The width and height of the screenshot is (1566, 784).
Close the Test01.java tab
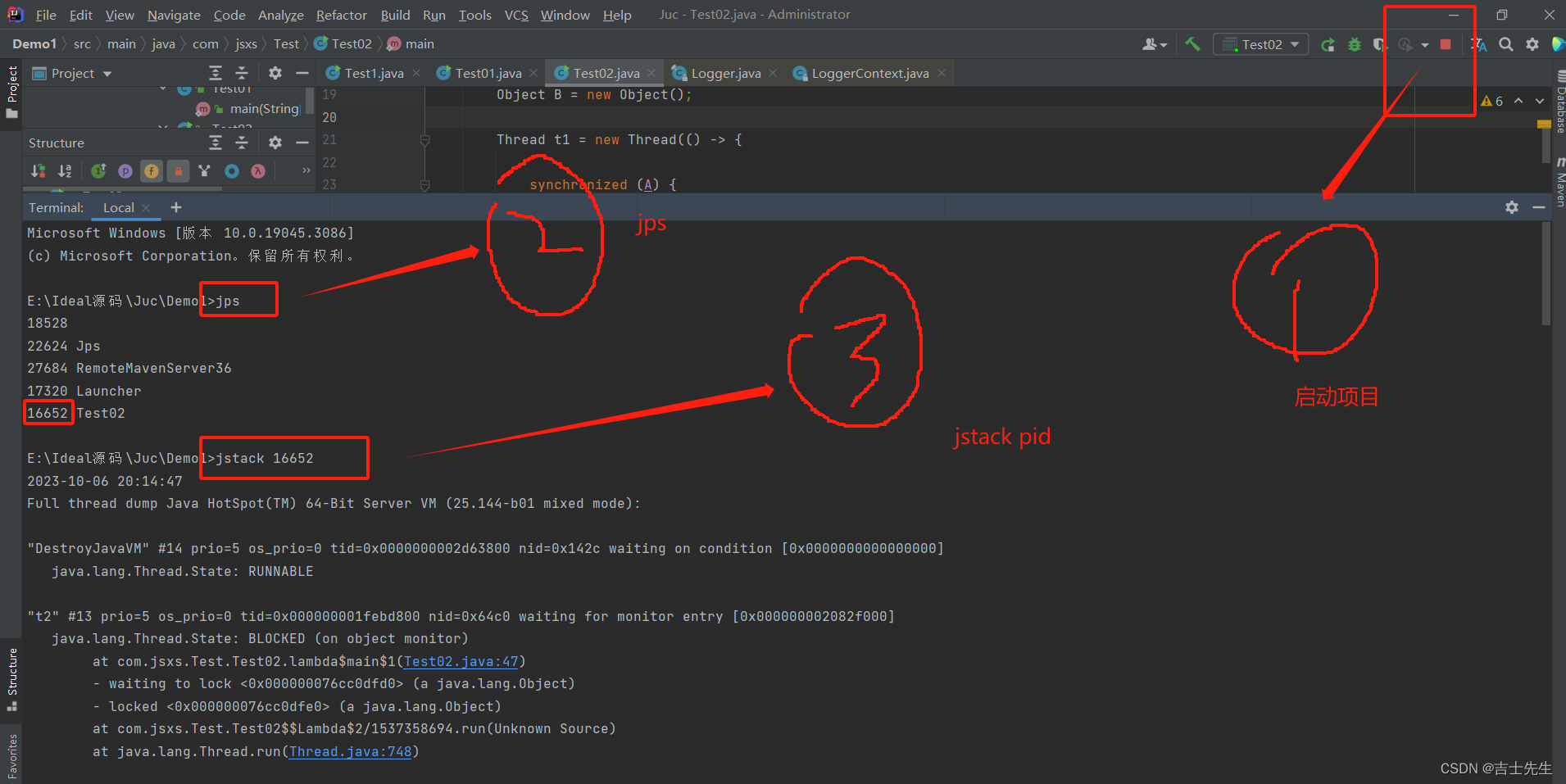533,73
